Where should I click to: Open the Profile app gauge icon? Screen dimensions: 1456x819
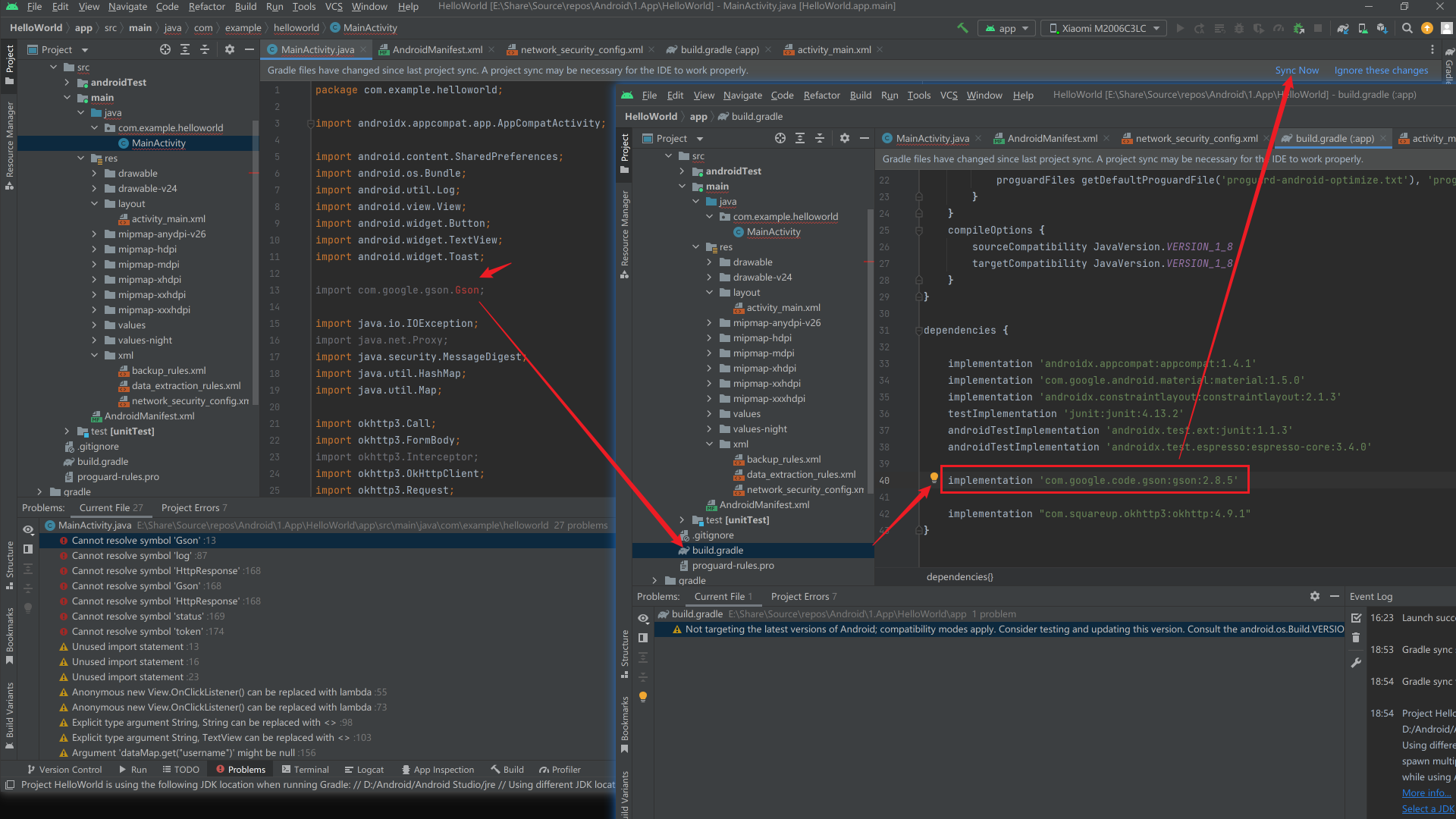click(x=1279, y=28)
